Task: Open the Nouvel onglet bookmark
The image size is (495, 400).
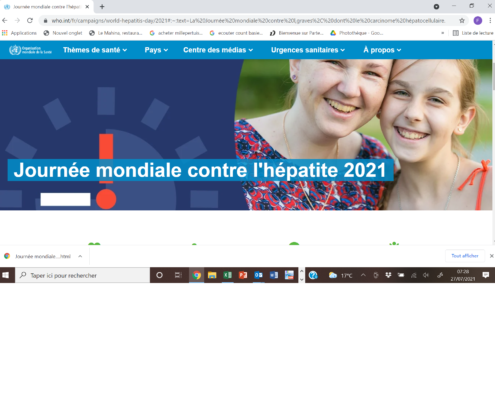Action: tap(63, 33)
